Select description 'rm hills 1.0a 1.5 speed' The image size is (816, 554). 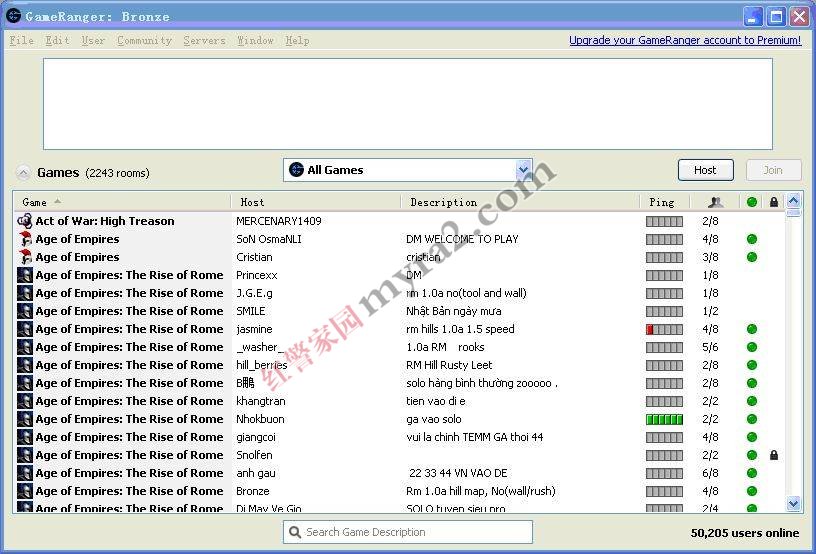[460, 329]
